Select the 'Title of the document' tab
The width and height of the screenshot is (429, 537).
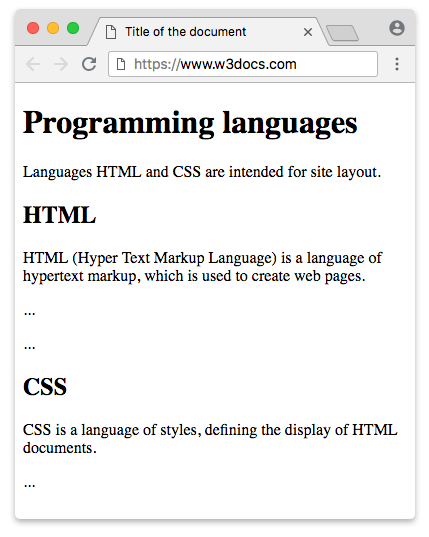(209, 32)
